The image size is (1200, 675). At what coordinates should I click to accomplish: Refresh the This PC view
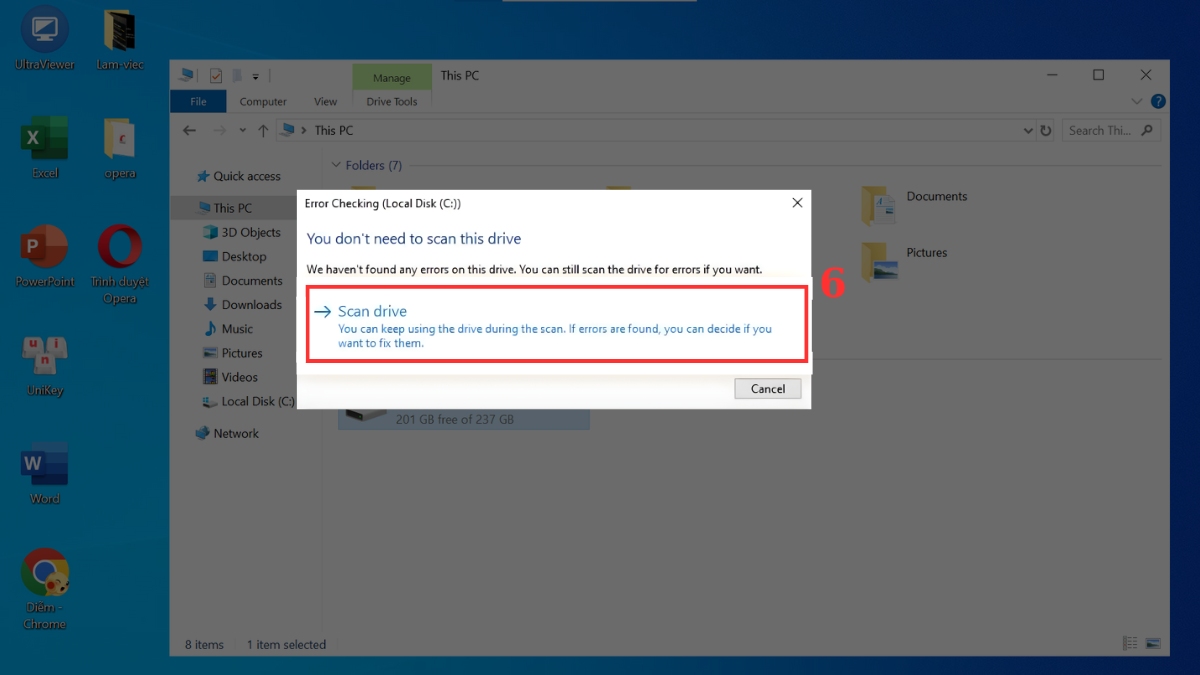(1046, 130)
